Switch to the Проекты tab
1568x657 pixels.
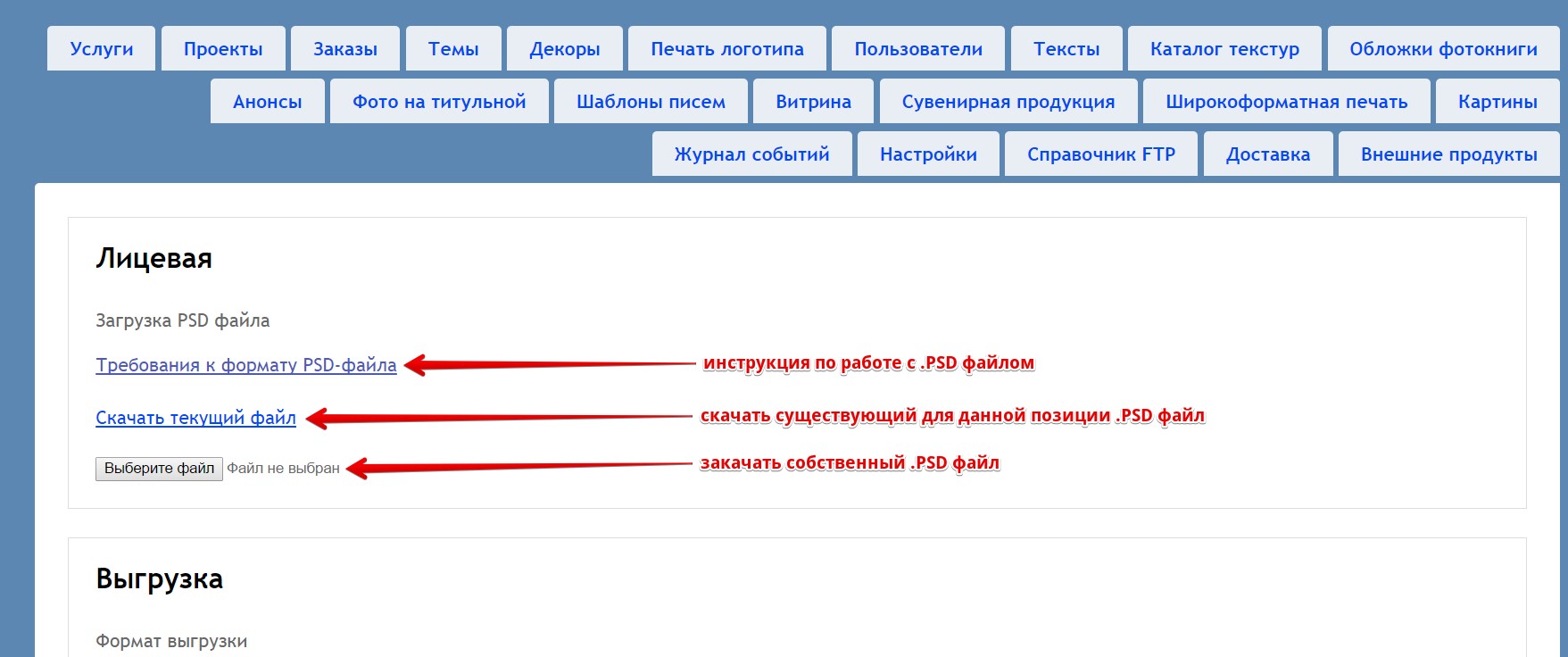[x=223, y=49]
